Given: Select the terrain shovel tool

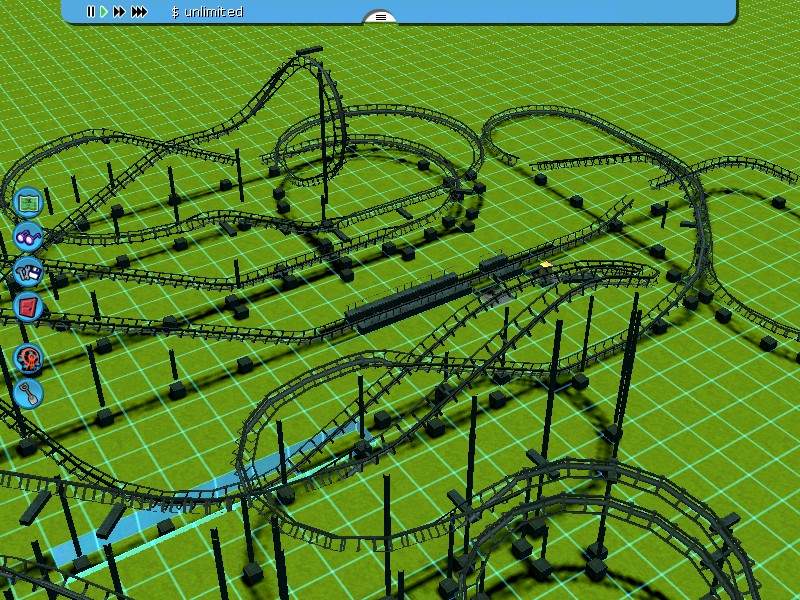Looking at the screenshot, I should click(28, 392).
